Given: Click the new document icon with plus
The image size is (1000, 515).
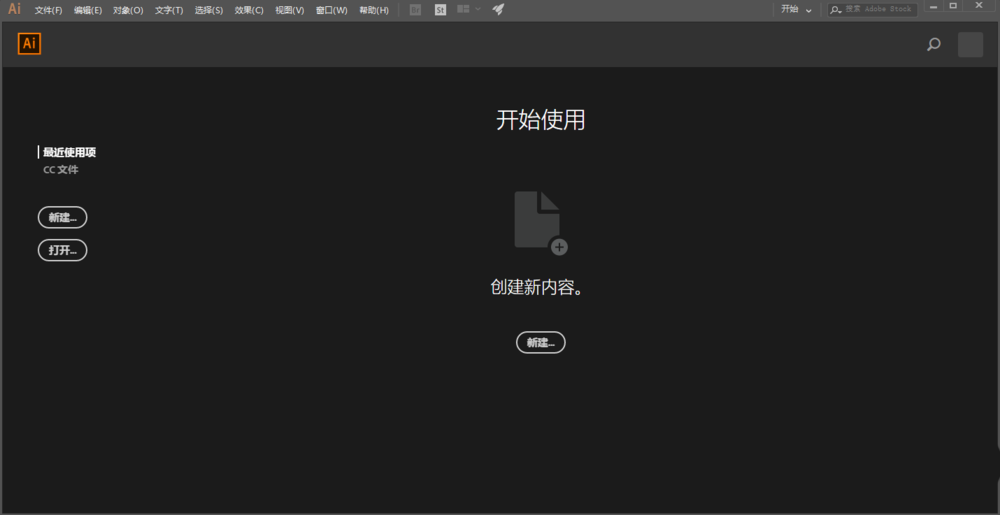Looking at the screenshot, I should 541,223.
